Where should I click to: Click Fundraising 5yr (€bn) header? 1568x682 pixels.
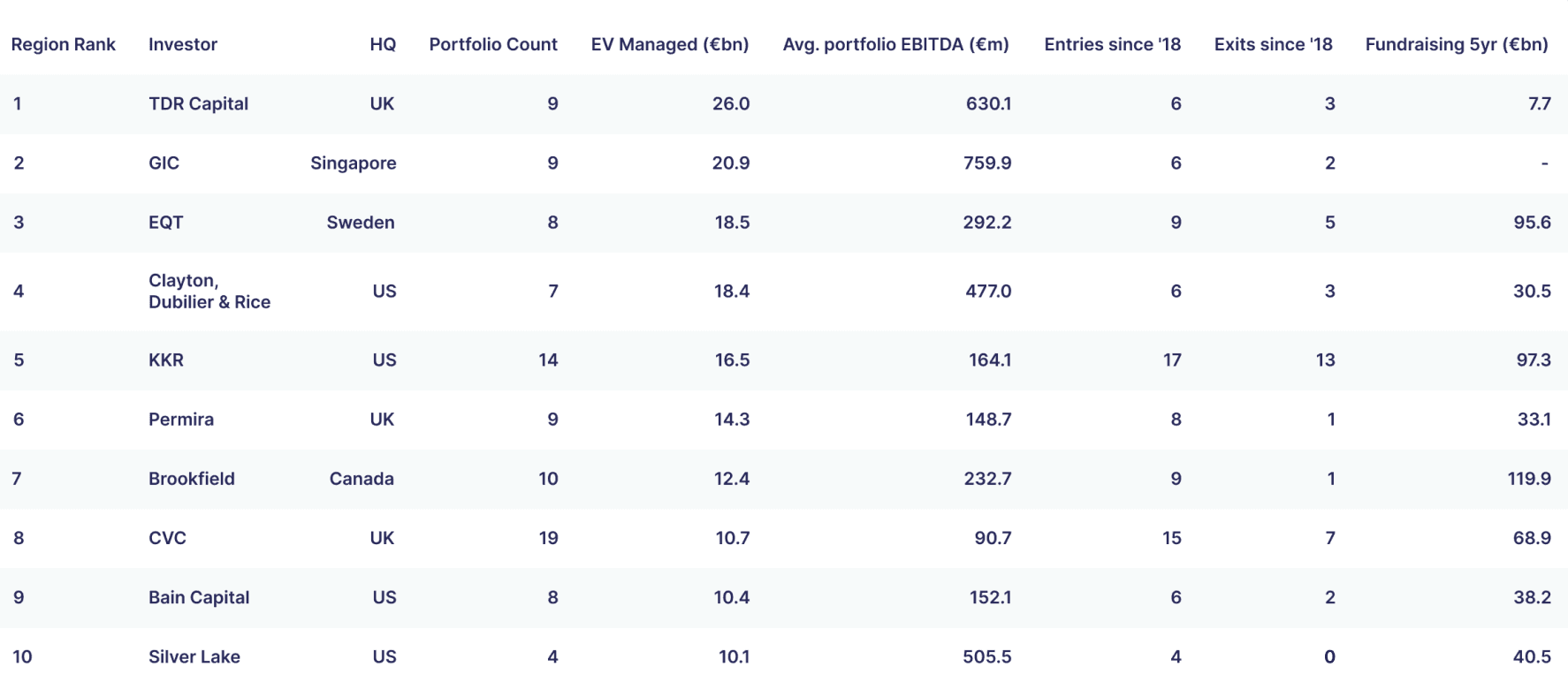pos(1457,44)
